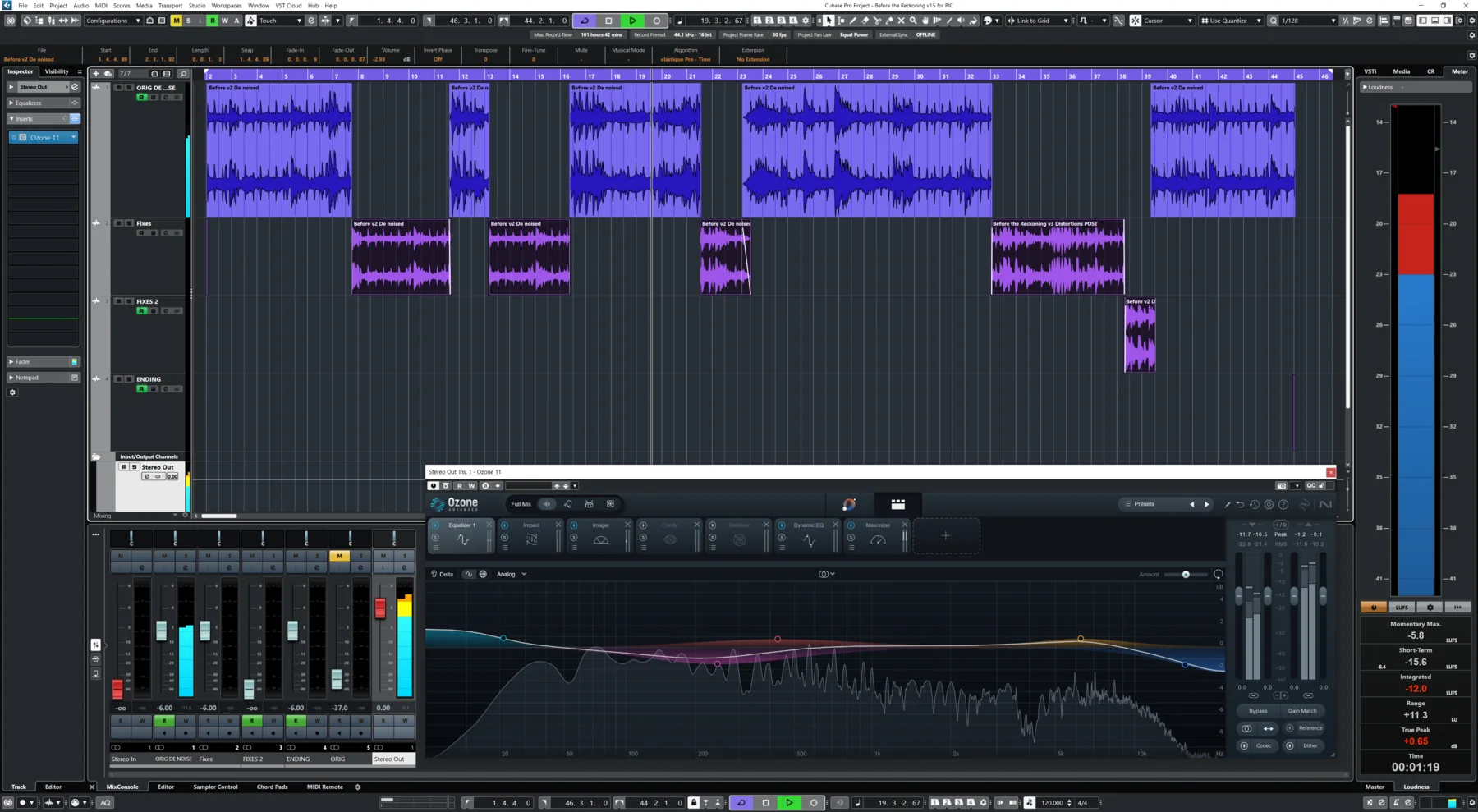Screen dimensions: 1478x812
Task: Click the Stereo Out channel fader
Action: coord(380,609)
